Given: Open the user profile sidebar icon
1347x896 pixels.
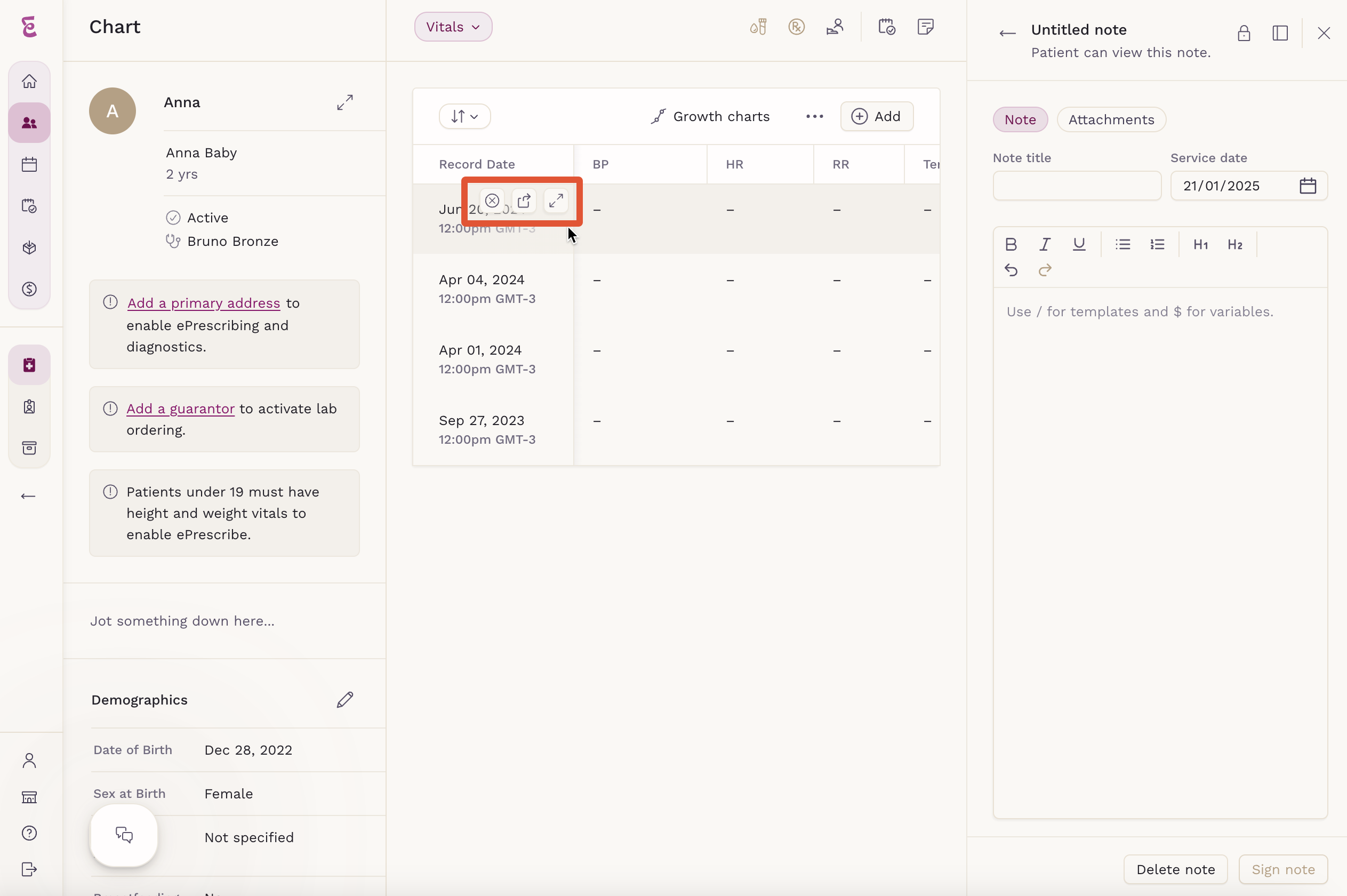Looking at the screenshot, I should coord(29,761).
